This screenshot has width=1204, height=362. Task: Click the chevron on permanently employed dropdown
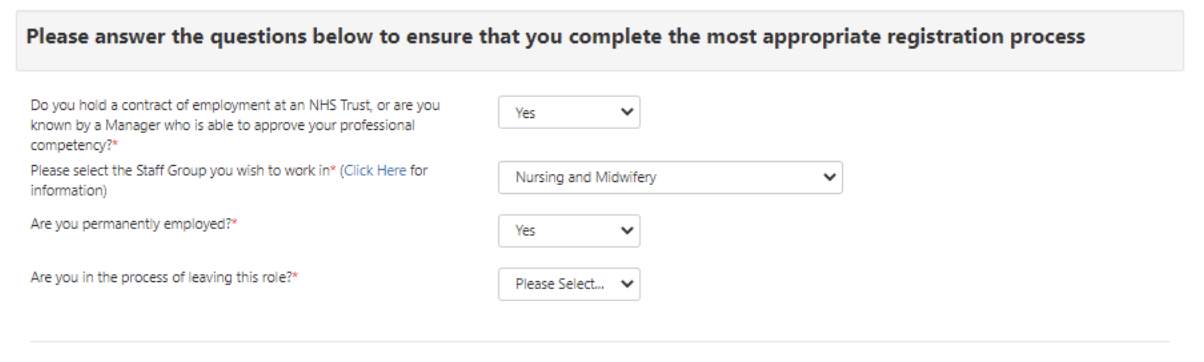627,230
